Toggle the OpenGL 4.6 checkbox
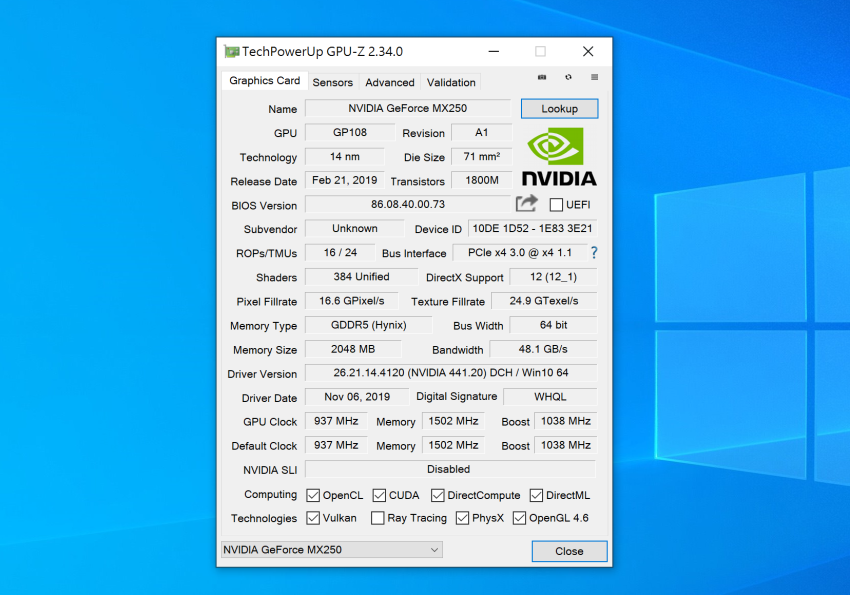This screenshot has height=595, width=850. [x=519, y=518]
